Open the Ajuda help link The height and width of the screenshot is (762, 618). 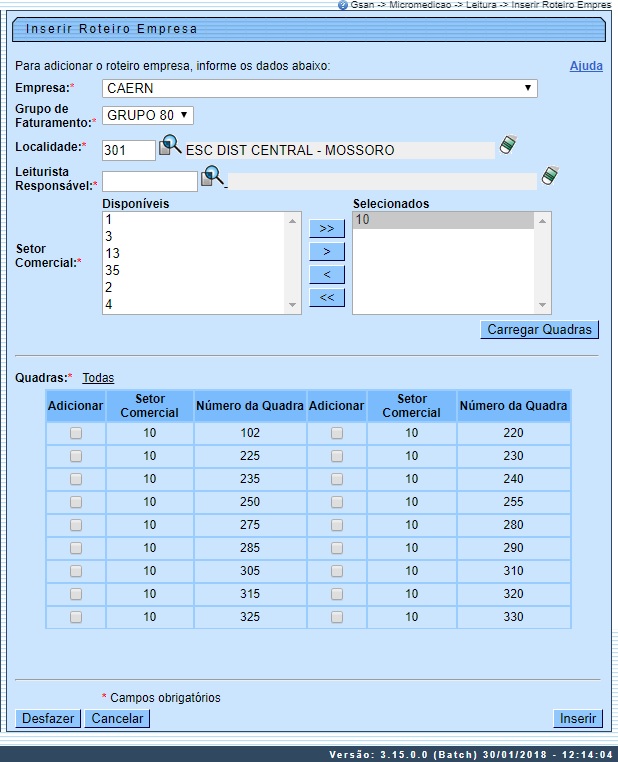coord(586,66)
